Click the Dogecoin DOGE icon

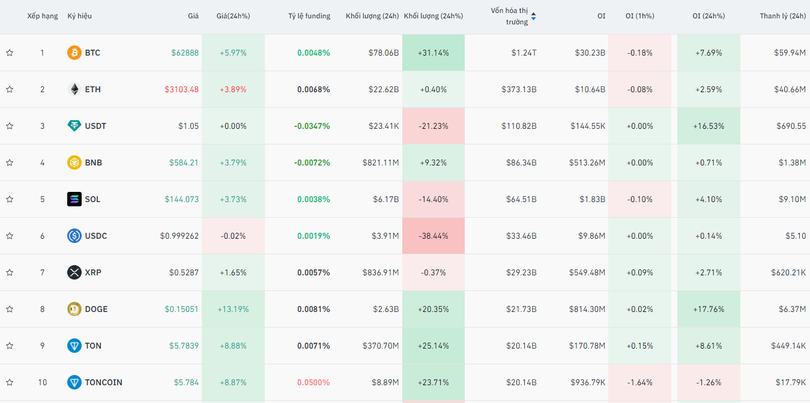tap(74, 309)
